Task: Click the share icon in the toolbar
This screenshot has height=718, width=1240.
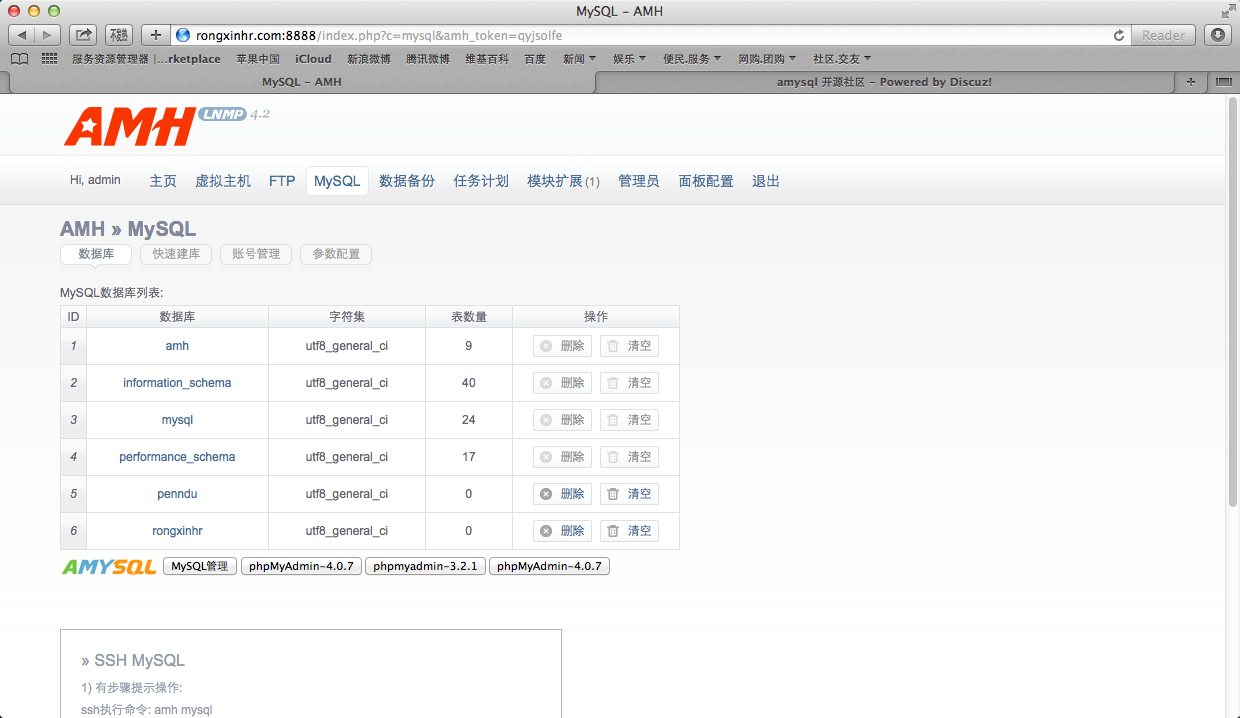Action: [x=84, y=35]
